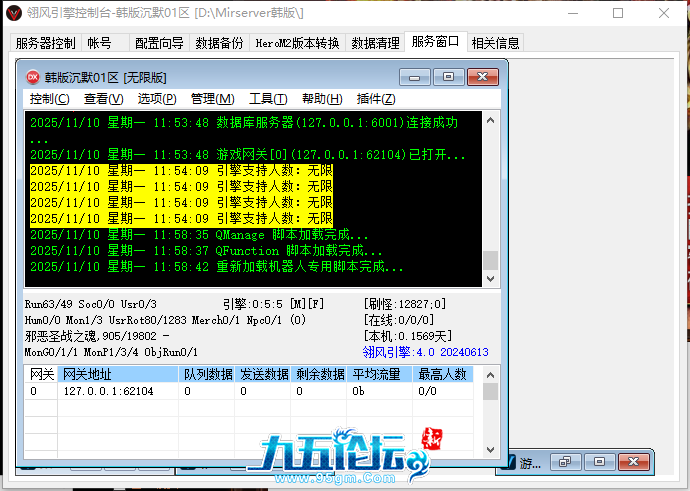
Task: Maximize the minimized 游... window
Action: click(x=599, y=462)
